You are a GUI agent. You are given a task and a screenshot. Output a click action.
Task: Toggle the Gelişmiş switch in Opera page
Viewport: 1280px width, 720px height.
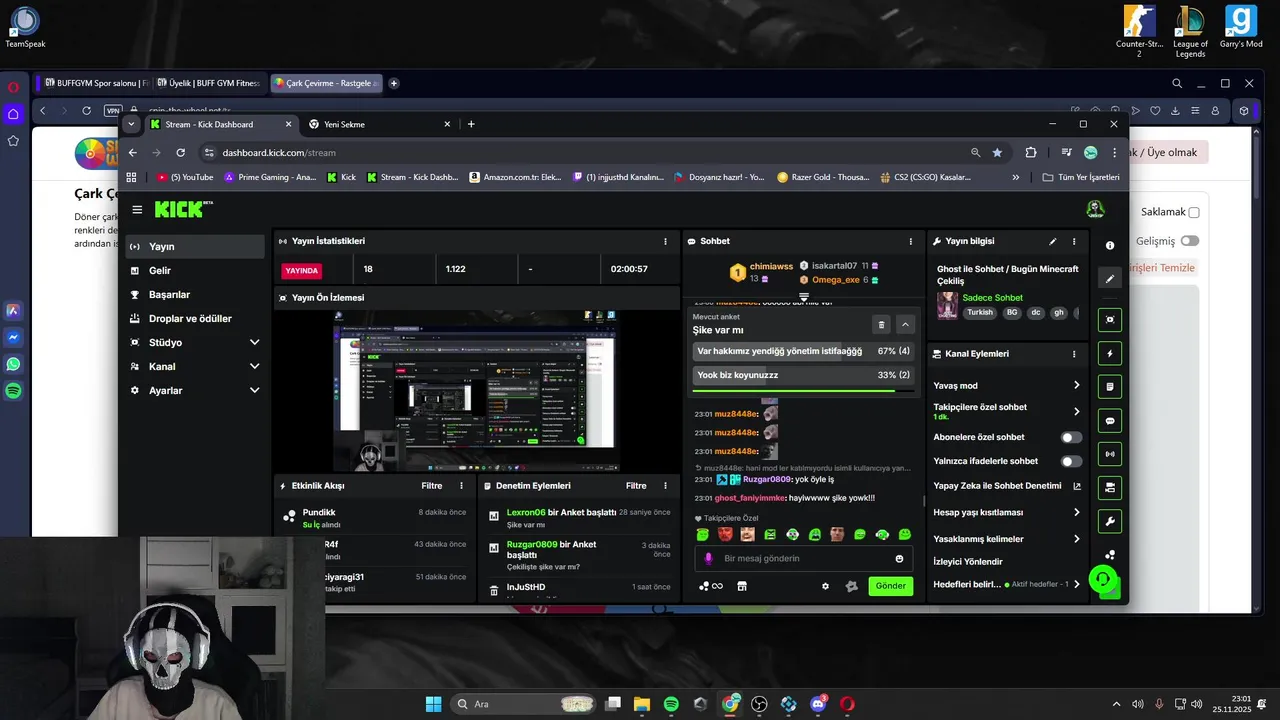tap(1189, 241)
